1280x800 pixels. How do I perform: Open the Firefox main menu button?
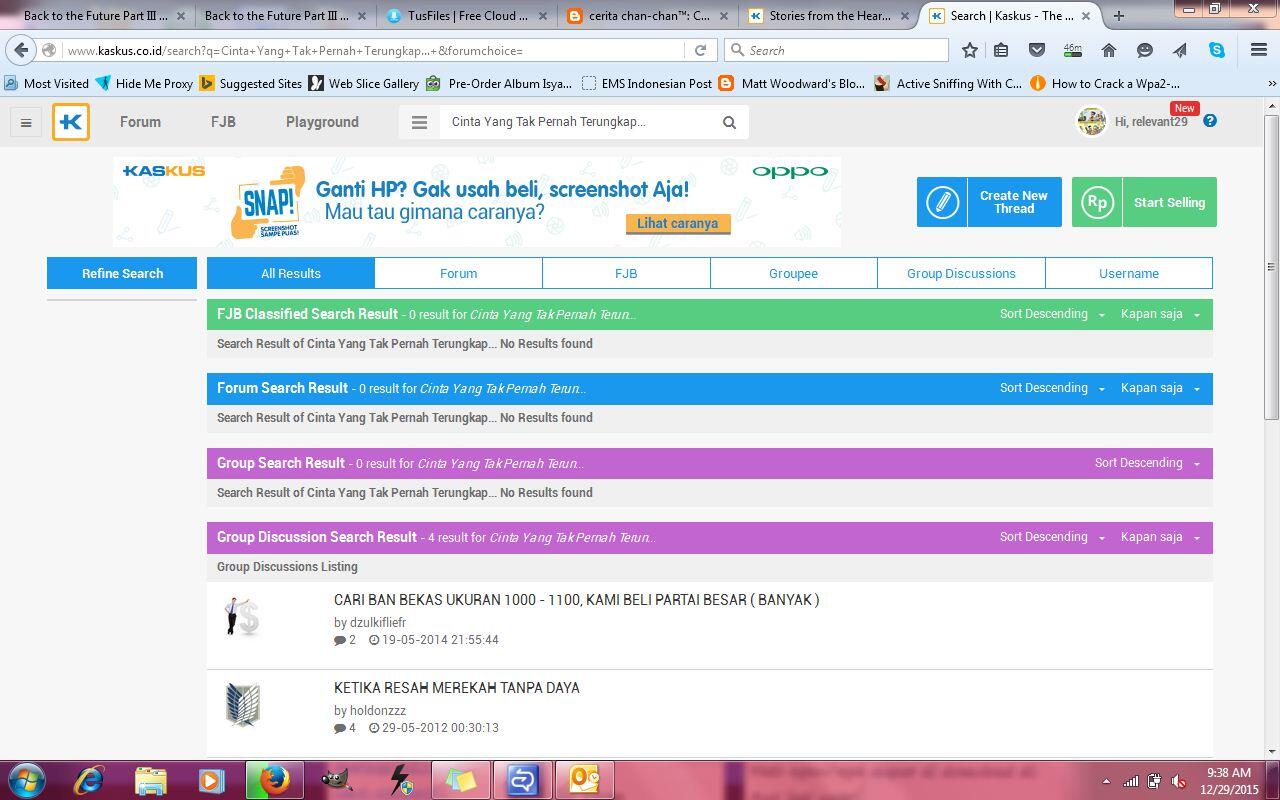(x=1259, y=50)
